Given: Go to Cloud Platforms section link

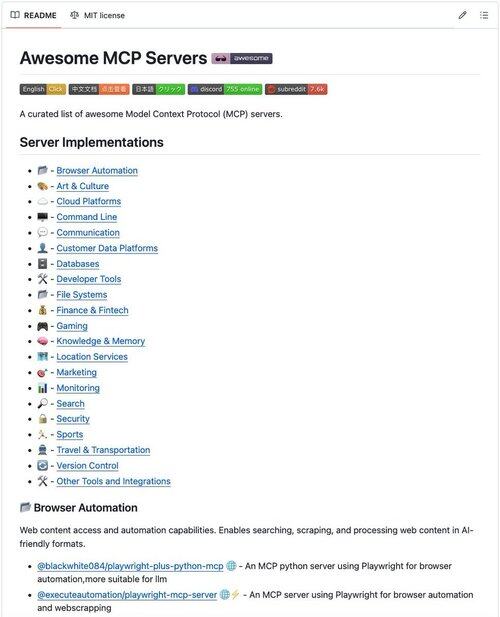Looking at the screenshot, I should tap(89, 201).
